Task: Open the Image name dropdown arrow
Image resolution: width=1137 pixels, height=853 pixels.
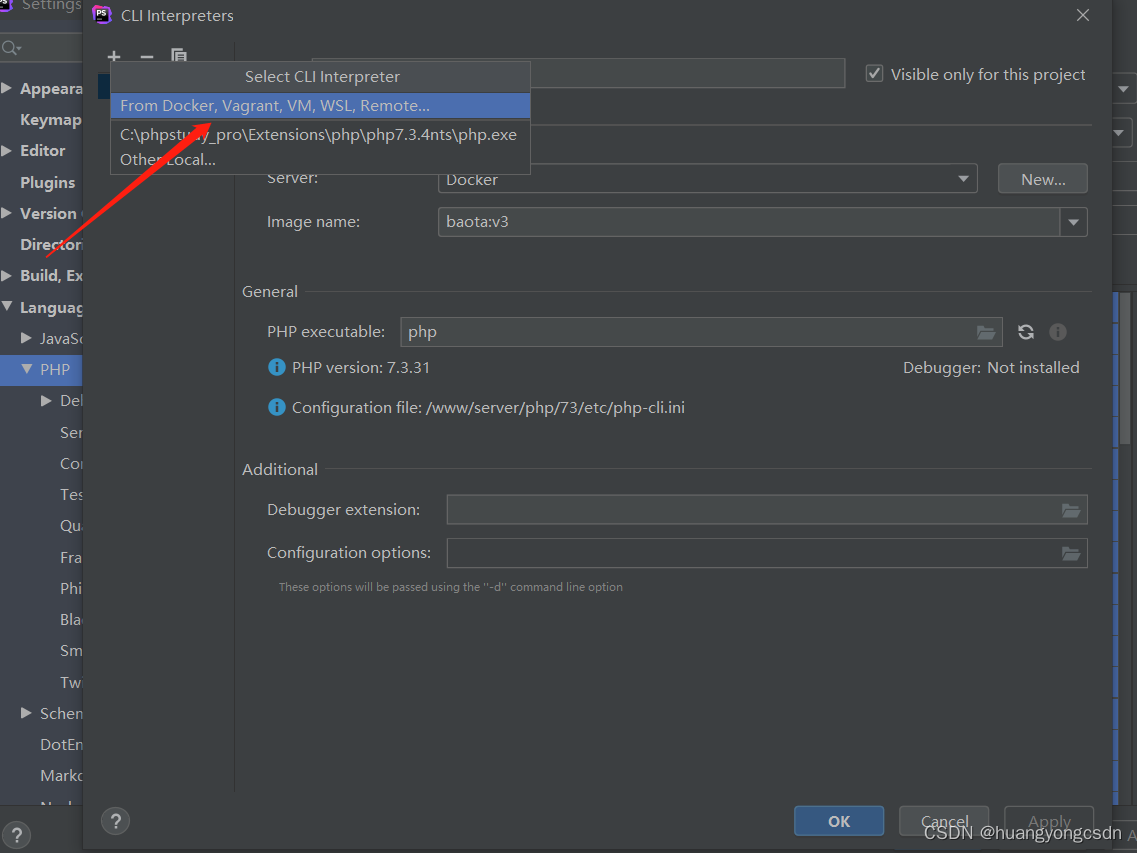Action: 1073,222
